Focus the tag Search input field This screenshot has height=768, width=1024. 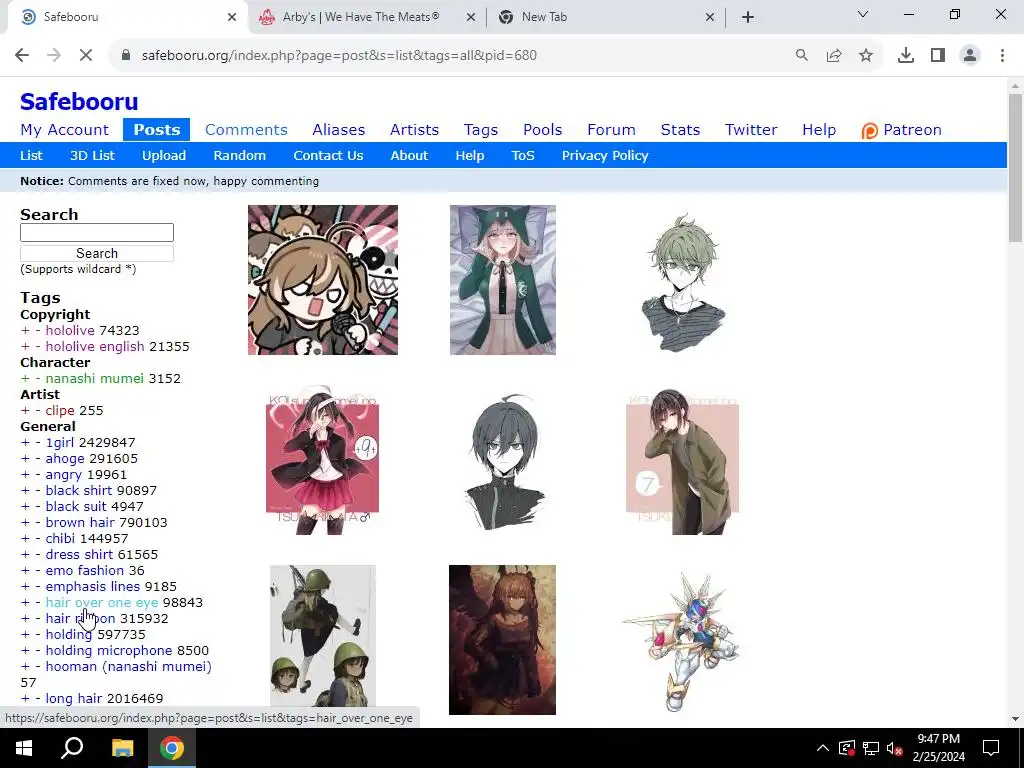97,232
